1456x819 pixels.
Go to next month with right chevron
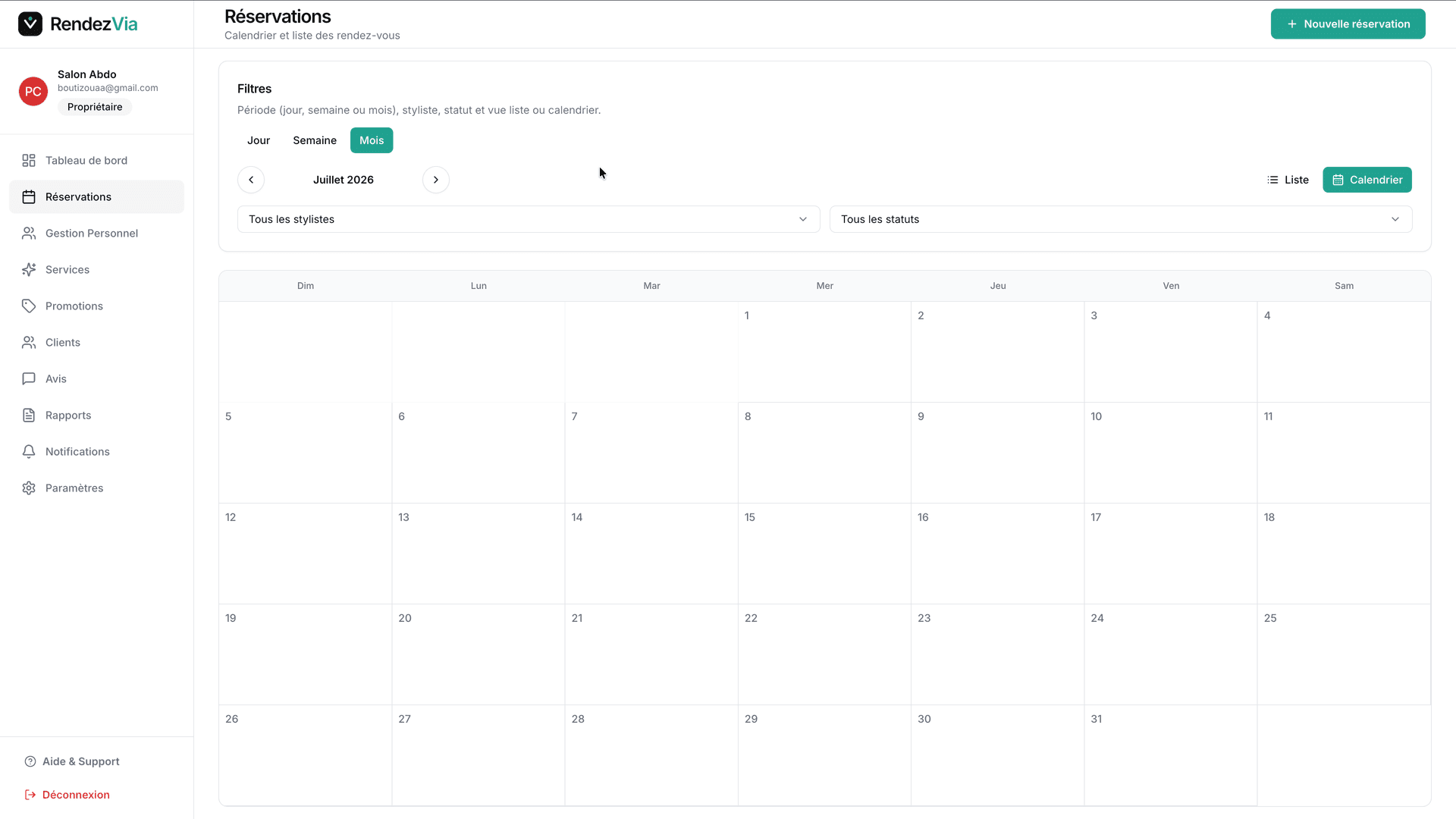click(x=436, y=180)
